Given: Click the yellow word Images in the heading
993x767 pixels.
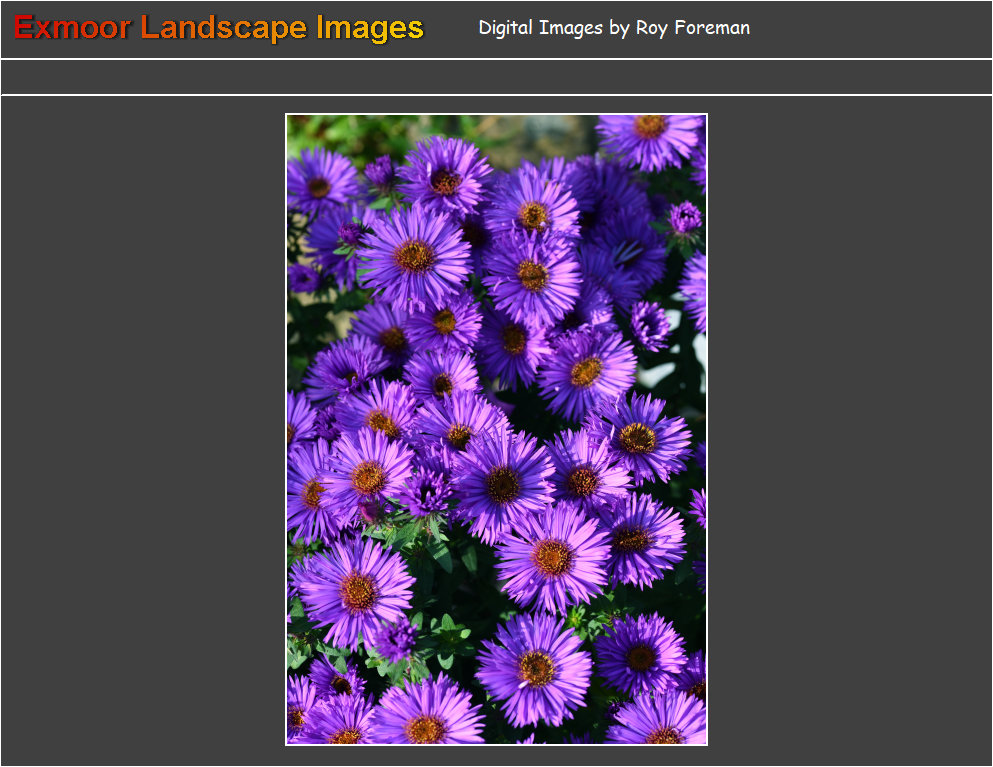Looking at the screenshot, I should click(369, 28).
